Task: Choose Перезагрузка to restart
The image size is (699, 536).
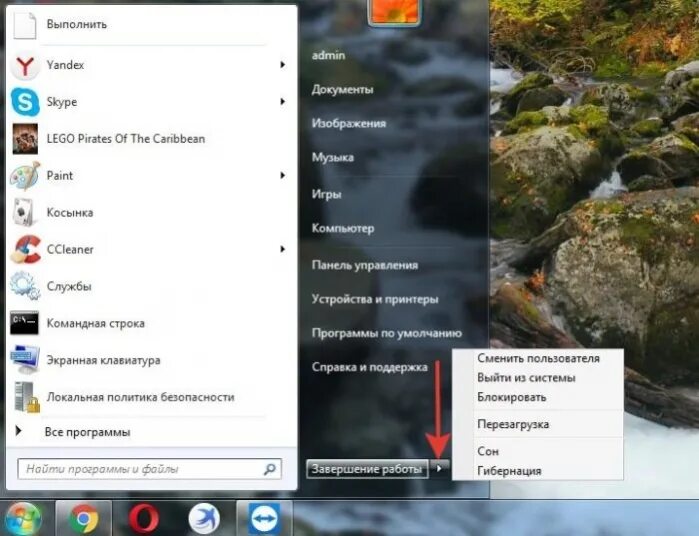Action: pyautogui.click(x=513, y=424)
